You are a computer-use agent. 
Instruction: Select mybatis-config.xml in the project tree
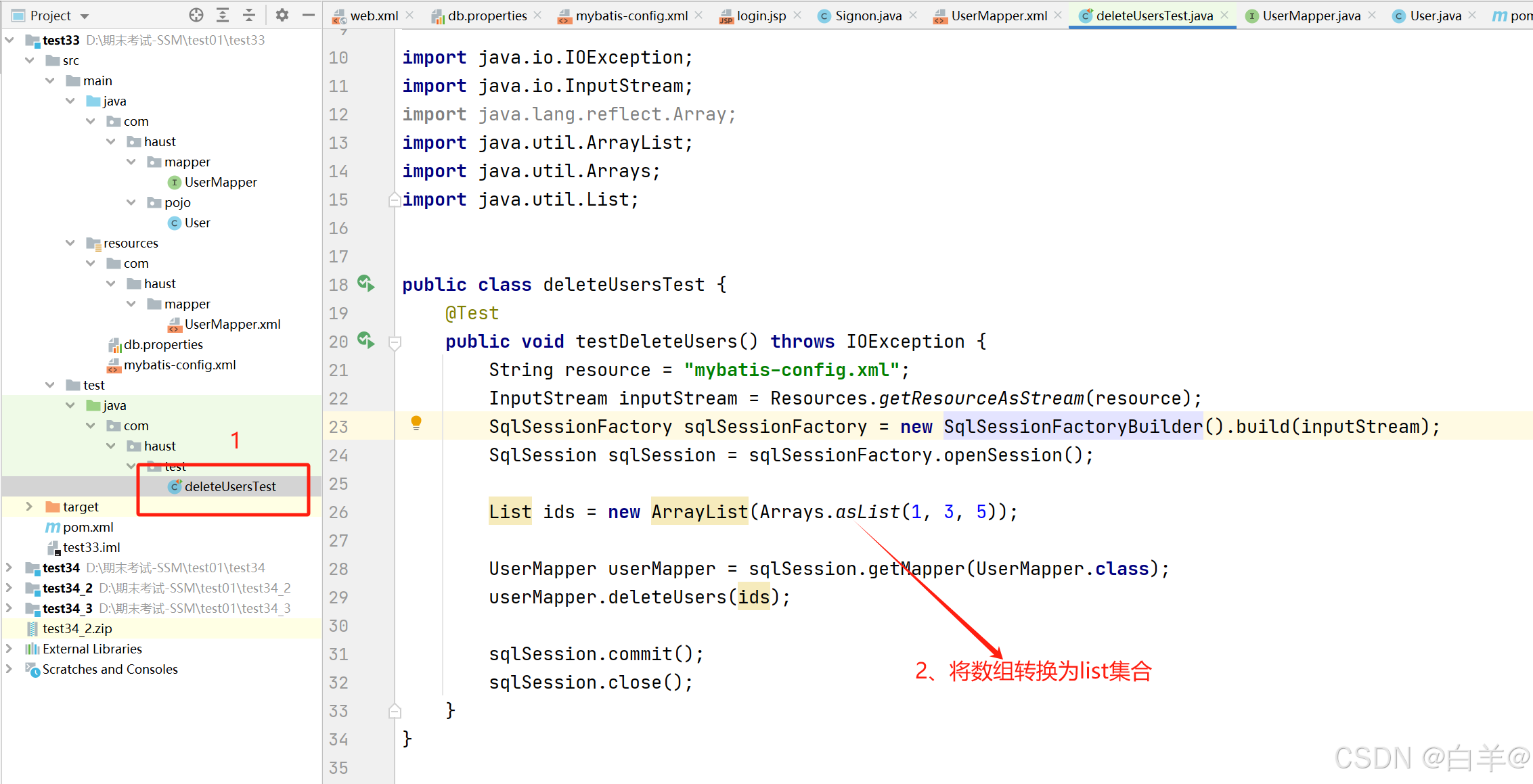coord(179,365)
